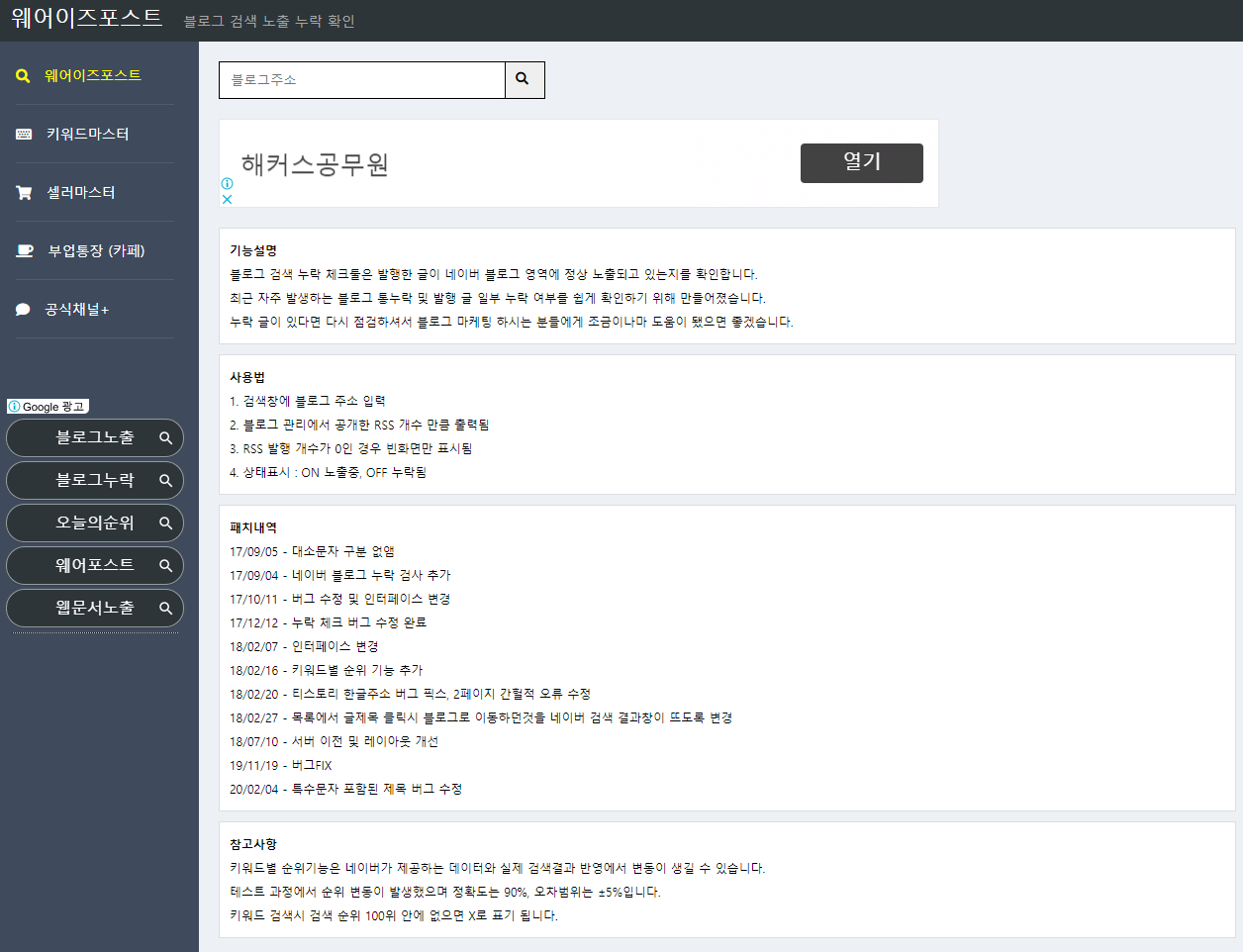Click the 사용법 section heading
This screenshot has width=1243, height=952.
(x=247, y=377)
